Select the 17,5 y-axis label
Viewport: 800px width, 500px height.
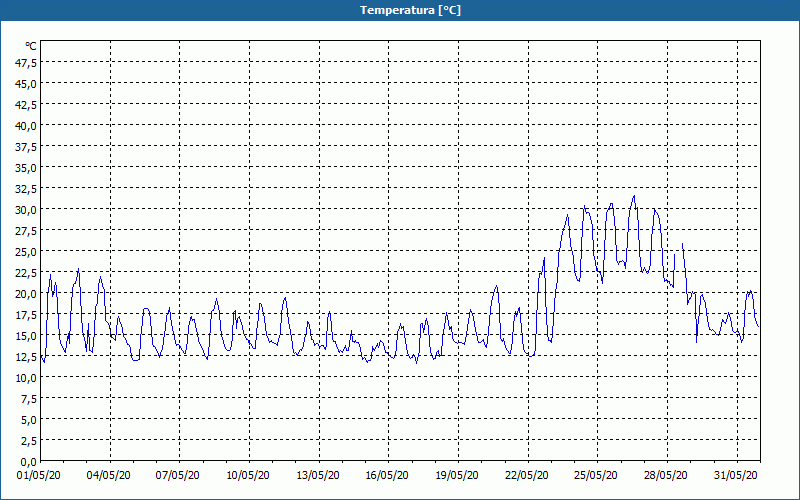pos(26,315)
